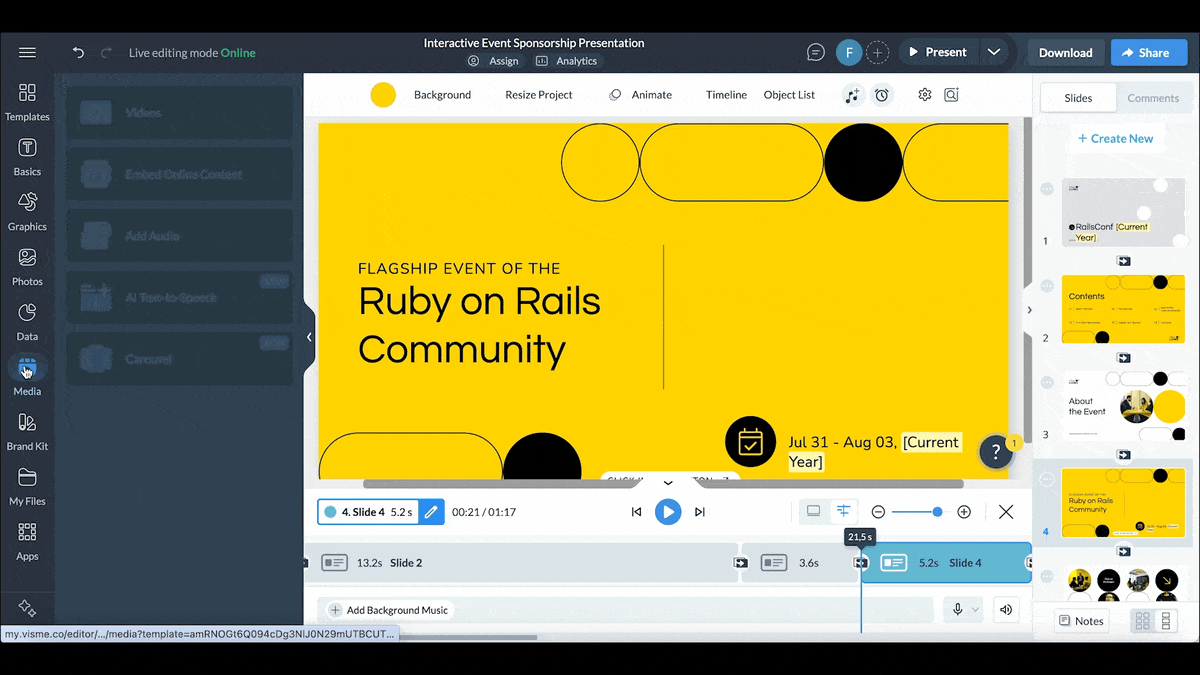
Task: Click the zoom search icon in toolbar
Action: click(x=951, y=95)
